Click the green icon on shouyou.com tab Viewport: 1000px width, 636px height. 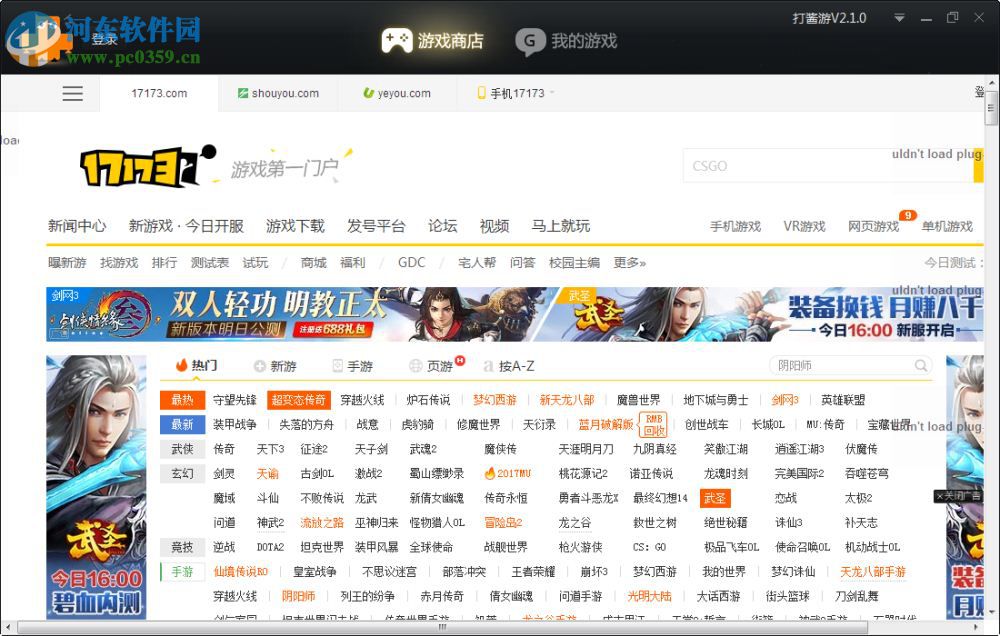[242, 92]
